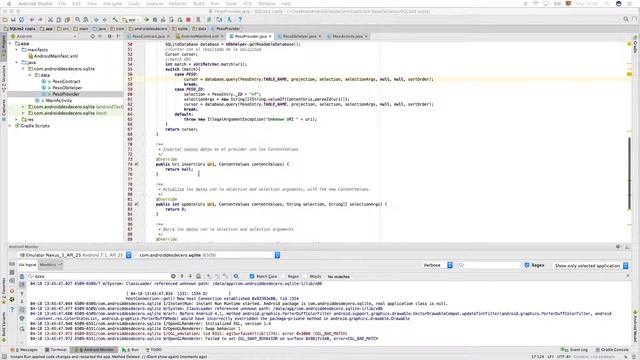This screenshot has width=640, height=360.
Task: Click the Search Everywhere magnifier at top right
Action: (x=626, y=19)
